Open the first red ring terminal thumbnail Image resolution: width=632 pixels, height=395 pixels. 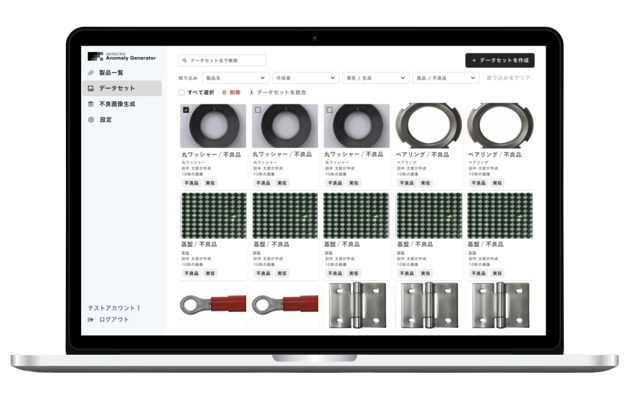tap(213, 304)
